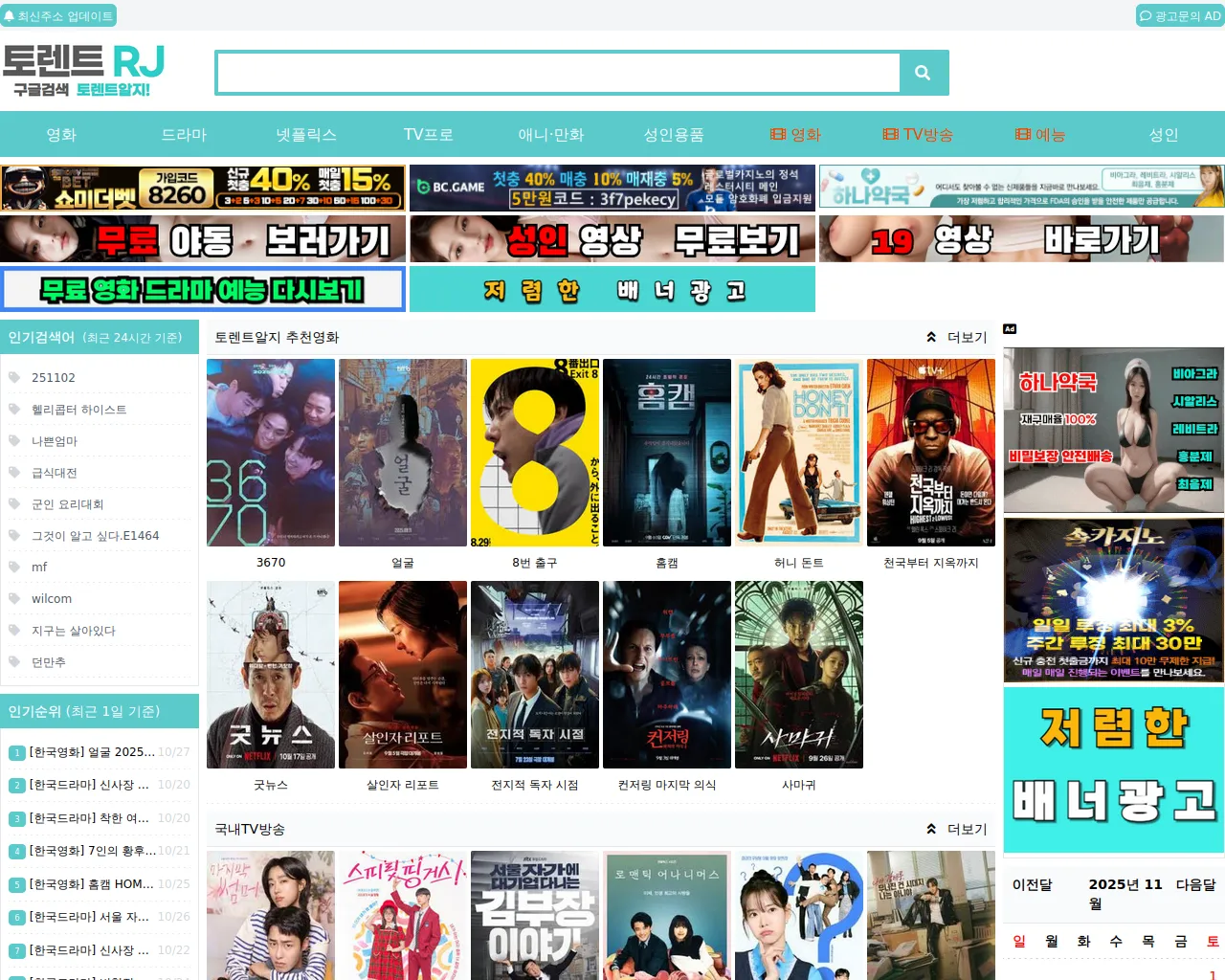Open the 전지적 독자 시점 poster
The image size is (1225, 980).
coord(535,675)
